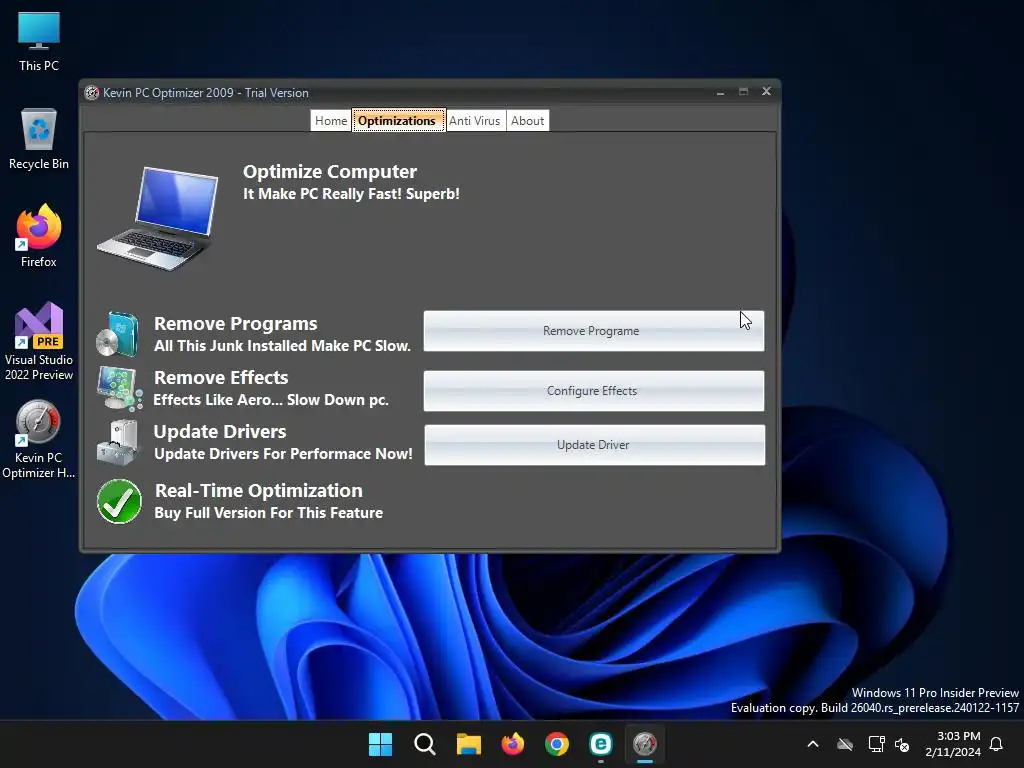Click 'Buy Full Version For This Feature' text
1024x768 pixels.
pyautogui.click(x=268, y=513)
